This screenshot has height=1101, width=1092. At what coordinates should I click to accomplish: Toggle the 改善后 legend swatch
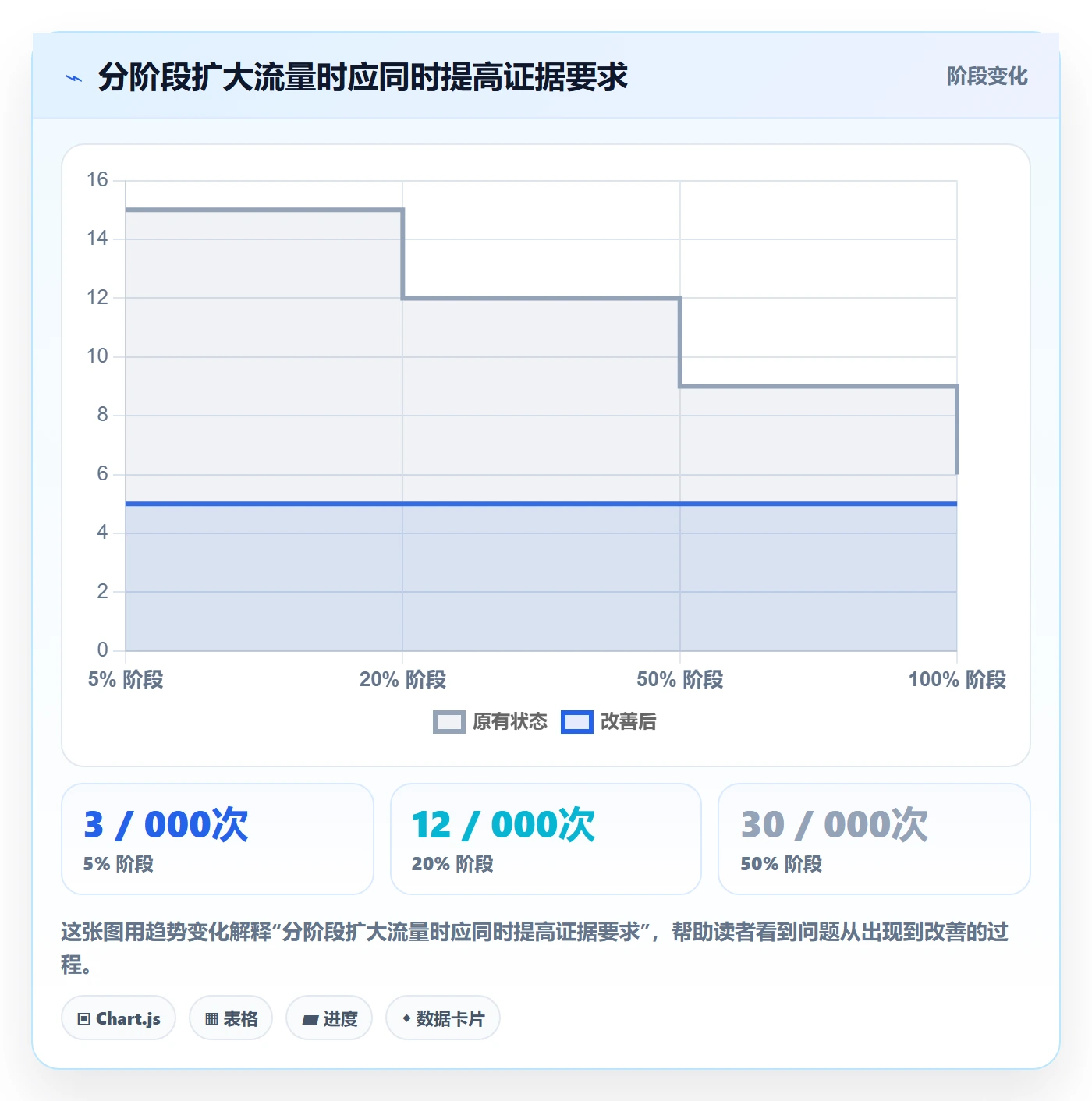(576, 722)
